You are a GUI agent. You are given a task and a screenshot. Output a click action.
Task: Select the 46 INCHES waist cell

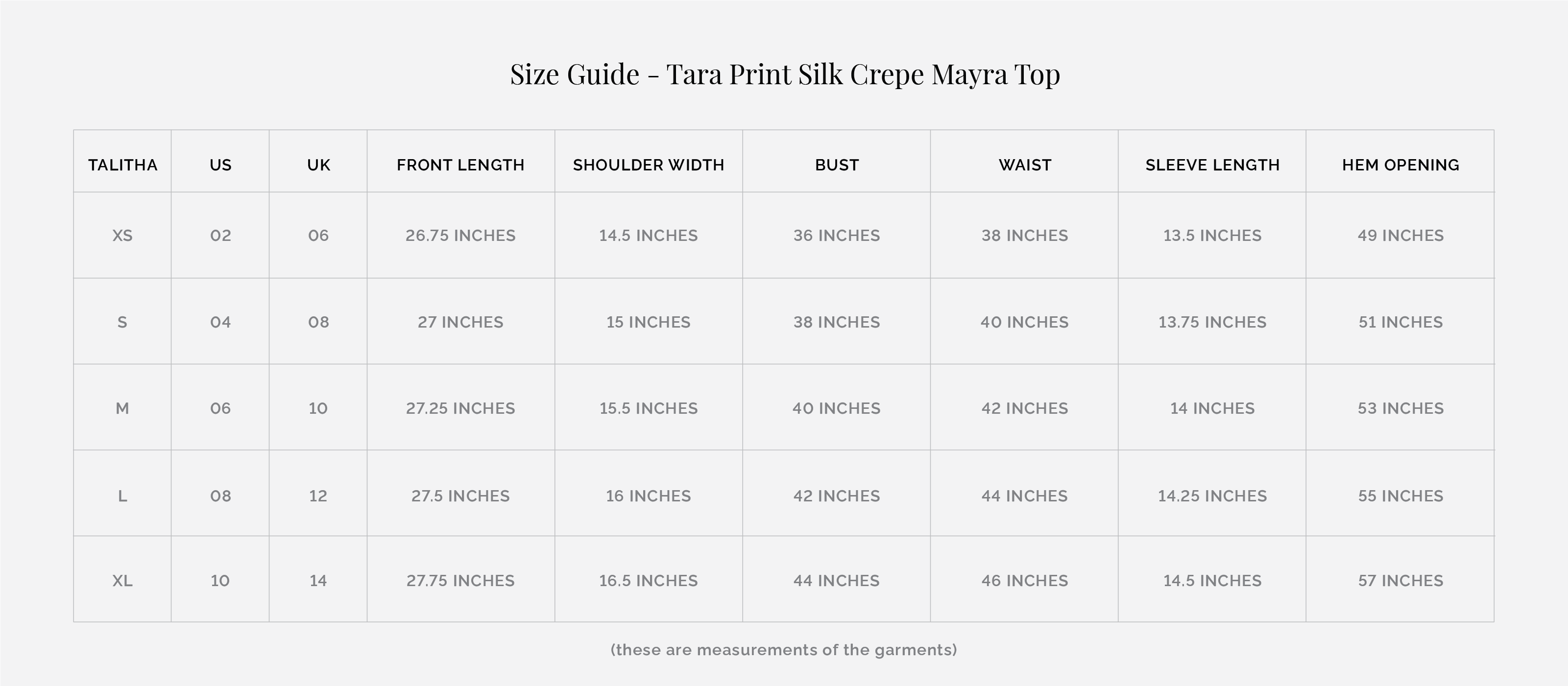[x=1024, y=581]
